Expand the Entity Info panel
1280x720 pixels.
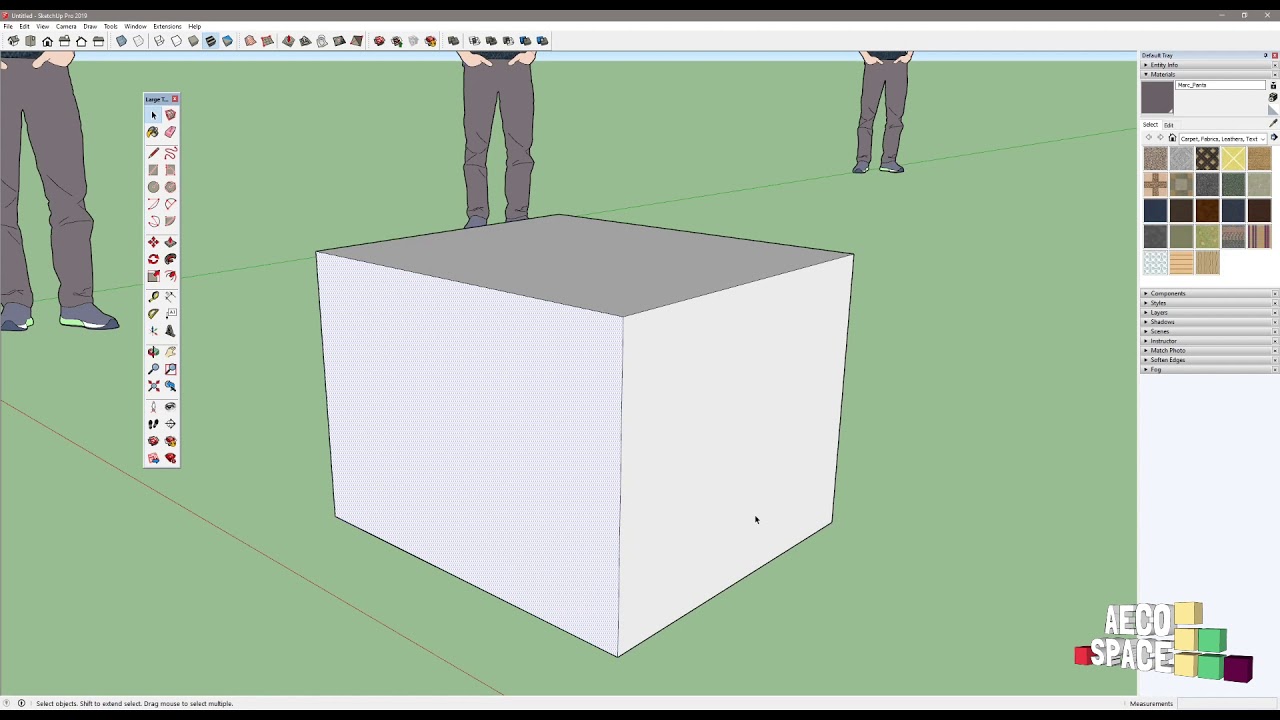click(x=1208, y=65)
